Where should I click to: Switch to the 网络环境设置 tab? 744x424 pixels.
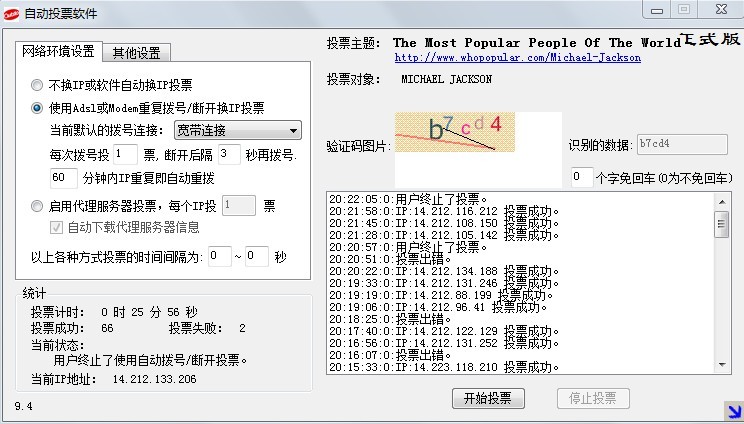point(59,52)
